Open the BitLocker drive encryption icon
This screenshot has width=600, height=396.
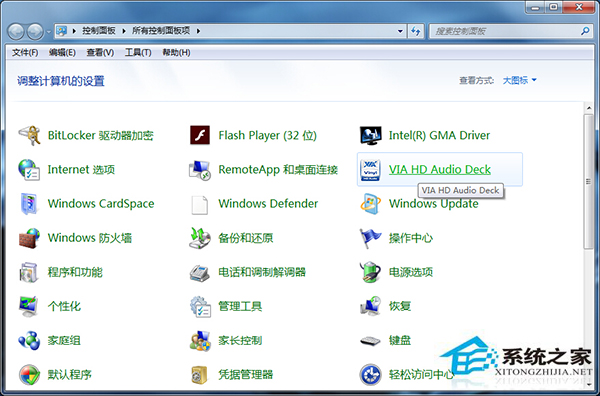[29, 135]
